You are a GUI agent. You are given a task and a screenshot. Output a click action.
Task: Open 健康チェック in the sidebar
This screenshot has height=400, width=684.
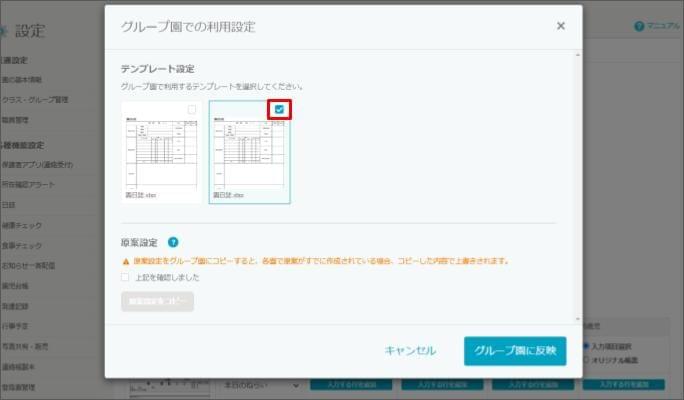22,225
